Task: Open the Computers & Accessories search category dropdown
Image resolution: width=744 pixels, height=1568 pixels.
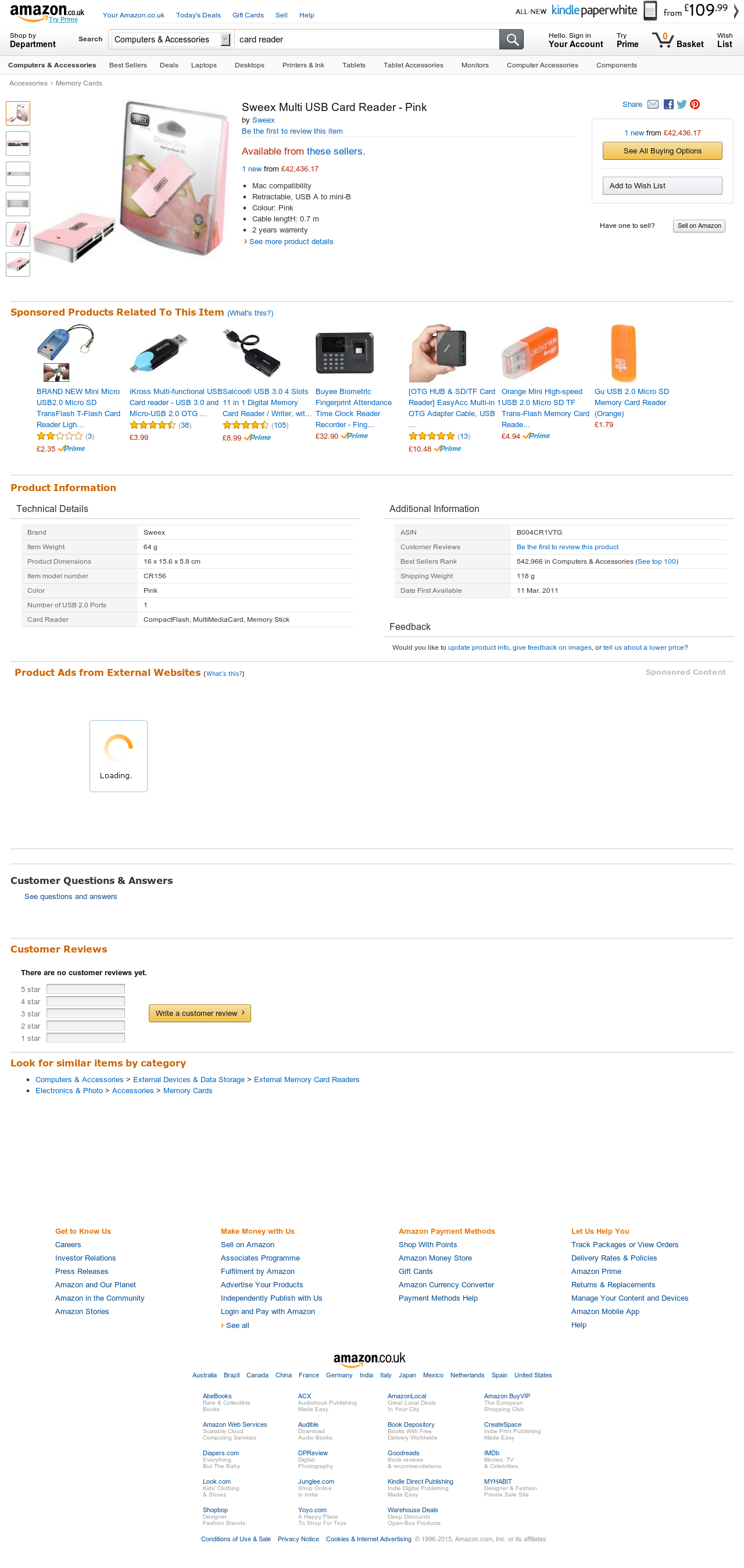Action: (171, 40)
